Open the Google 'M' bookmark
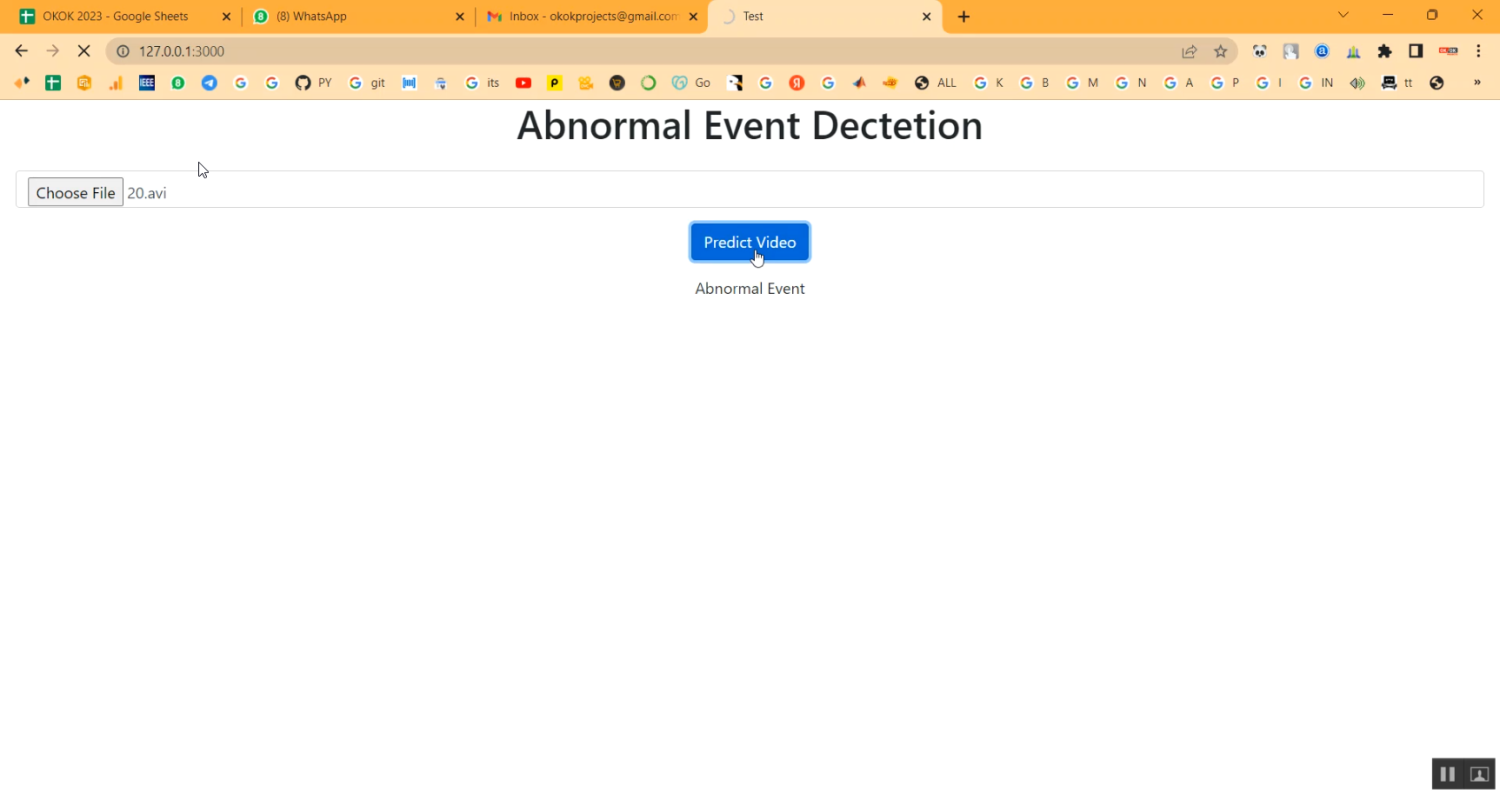The height and width of the screenshot is (794, 1500). (x=1083, y=83)
